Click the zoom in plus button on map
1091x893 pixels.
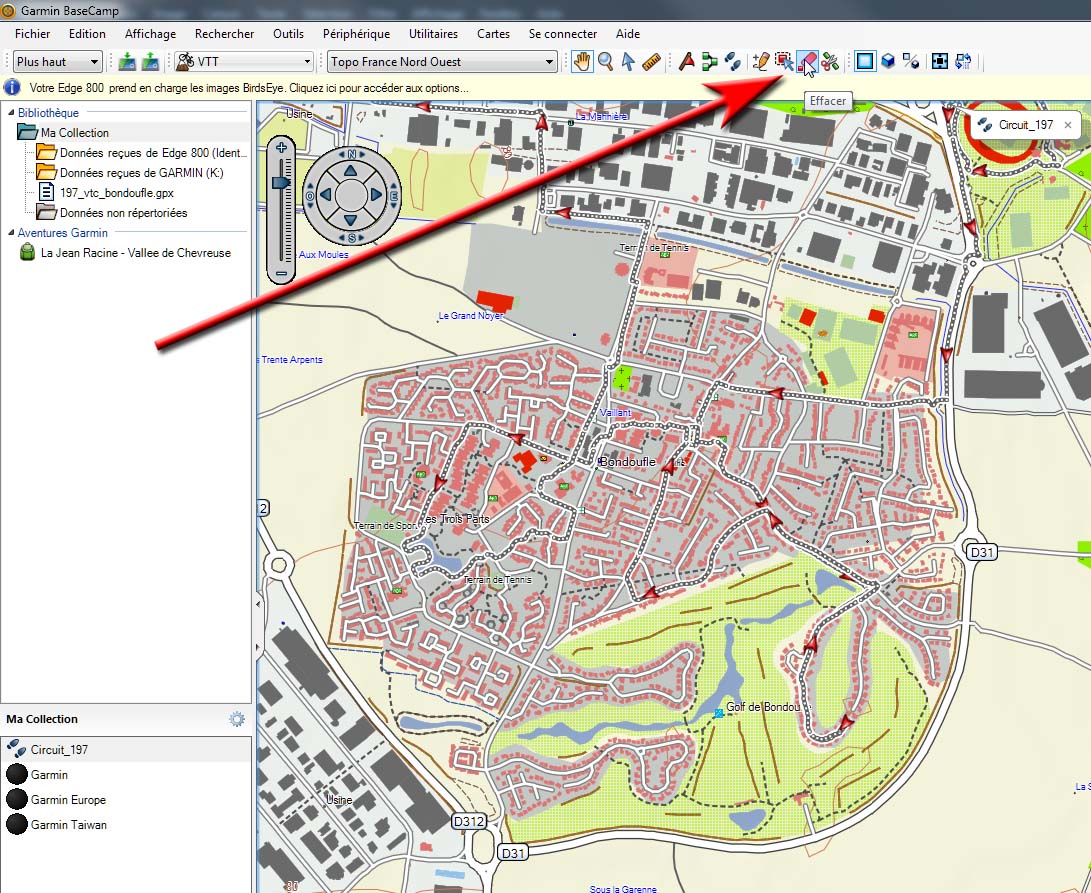[281, 147]
